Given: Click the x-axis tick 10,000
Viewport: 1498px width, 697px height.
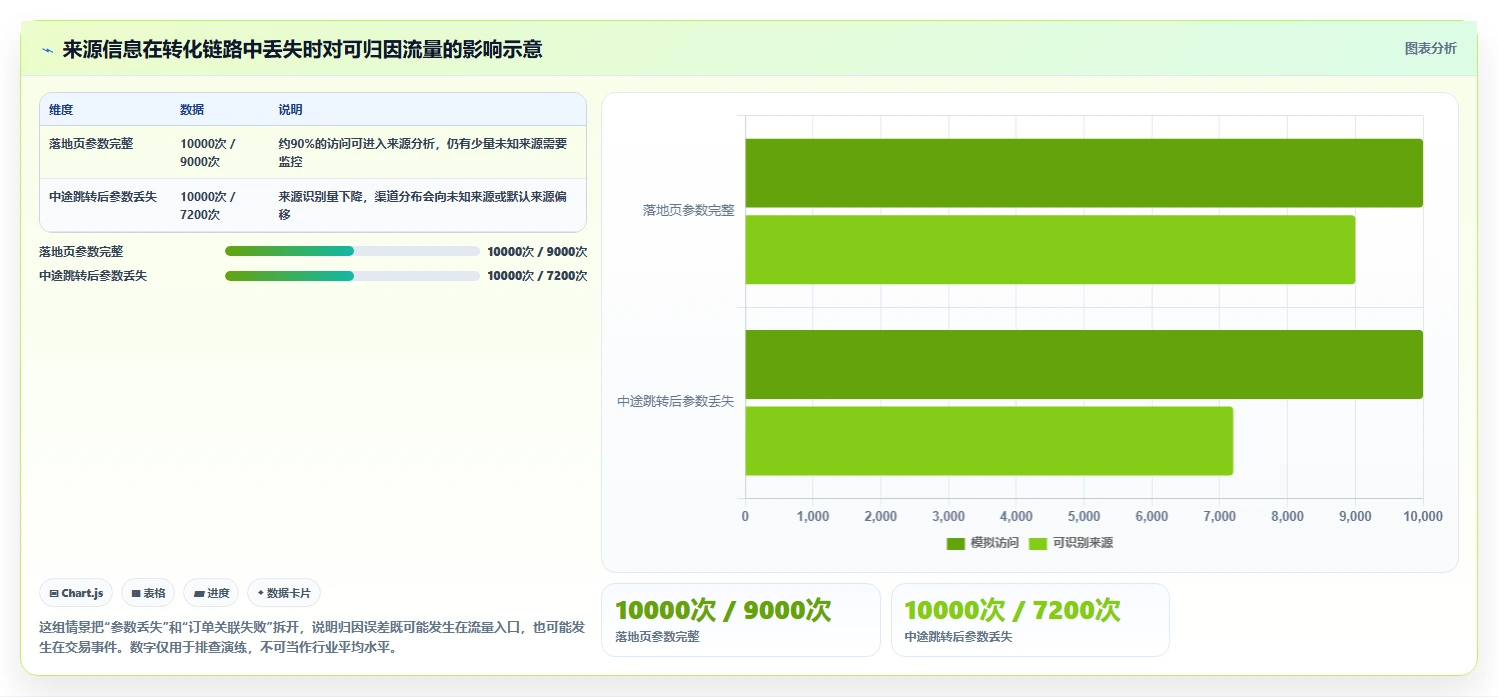Looking at the screenshot, I should point(1423,517).
